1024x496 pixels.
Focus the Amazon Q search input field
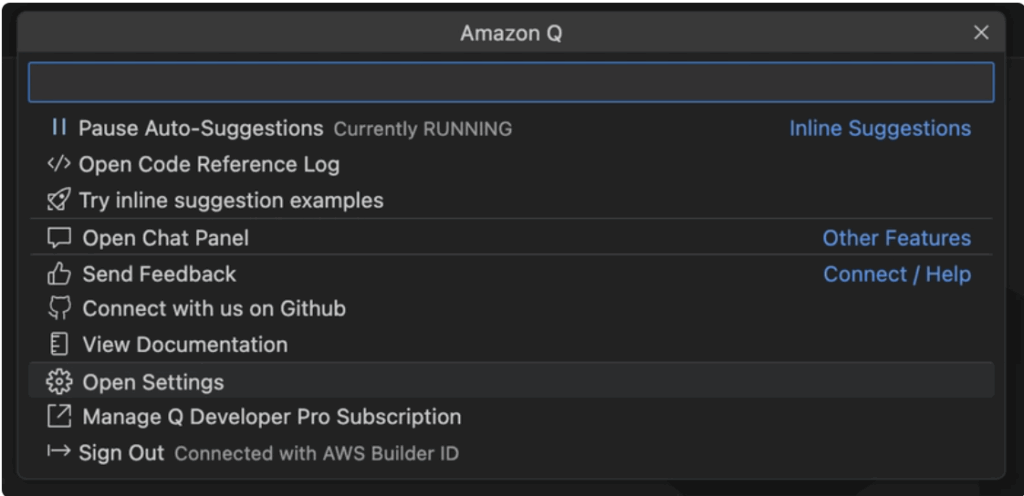[510, 83]
